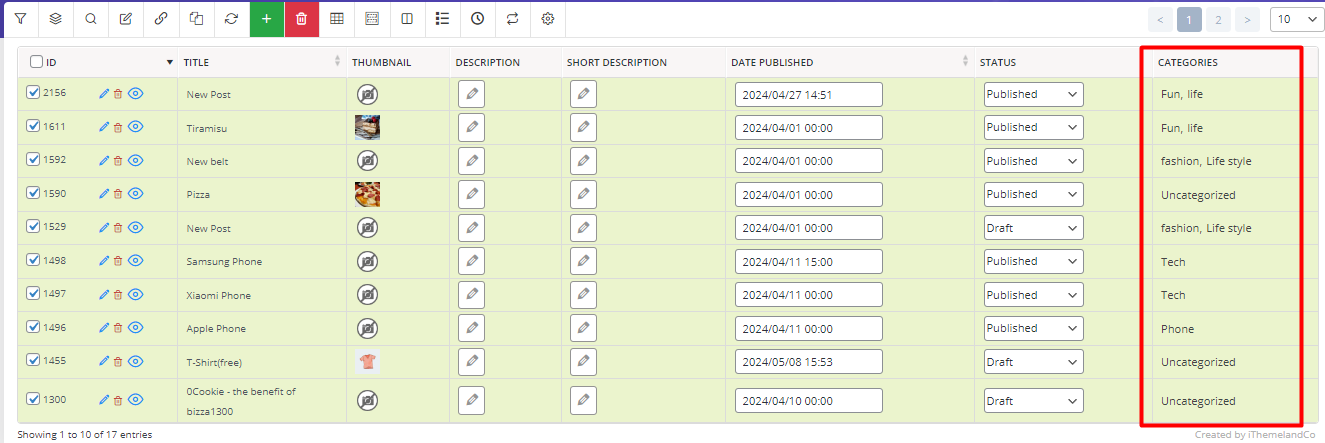This screenshot has height=443, width=1325.
Task: Open the search magnifier tool
Action: pyautogui.click(x=90, y=19)
